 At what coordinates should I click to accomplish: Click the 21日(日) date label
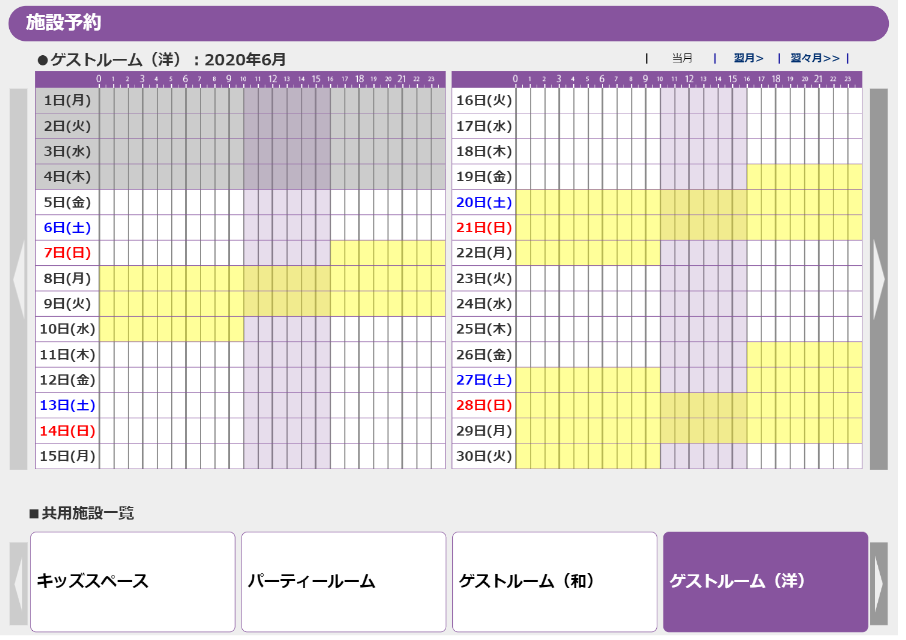pyautogui.click(x=484, y=228)
